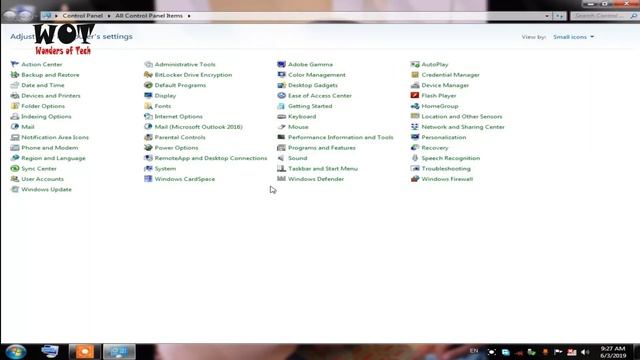The image size is (640, 360).
Task: Click the Search Control Panel field
Action: (604, 16)
